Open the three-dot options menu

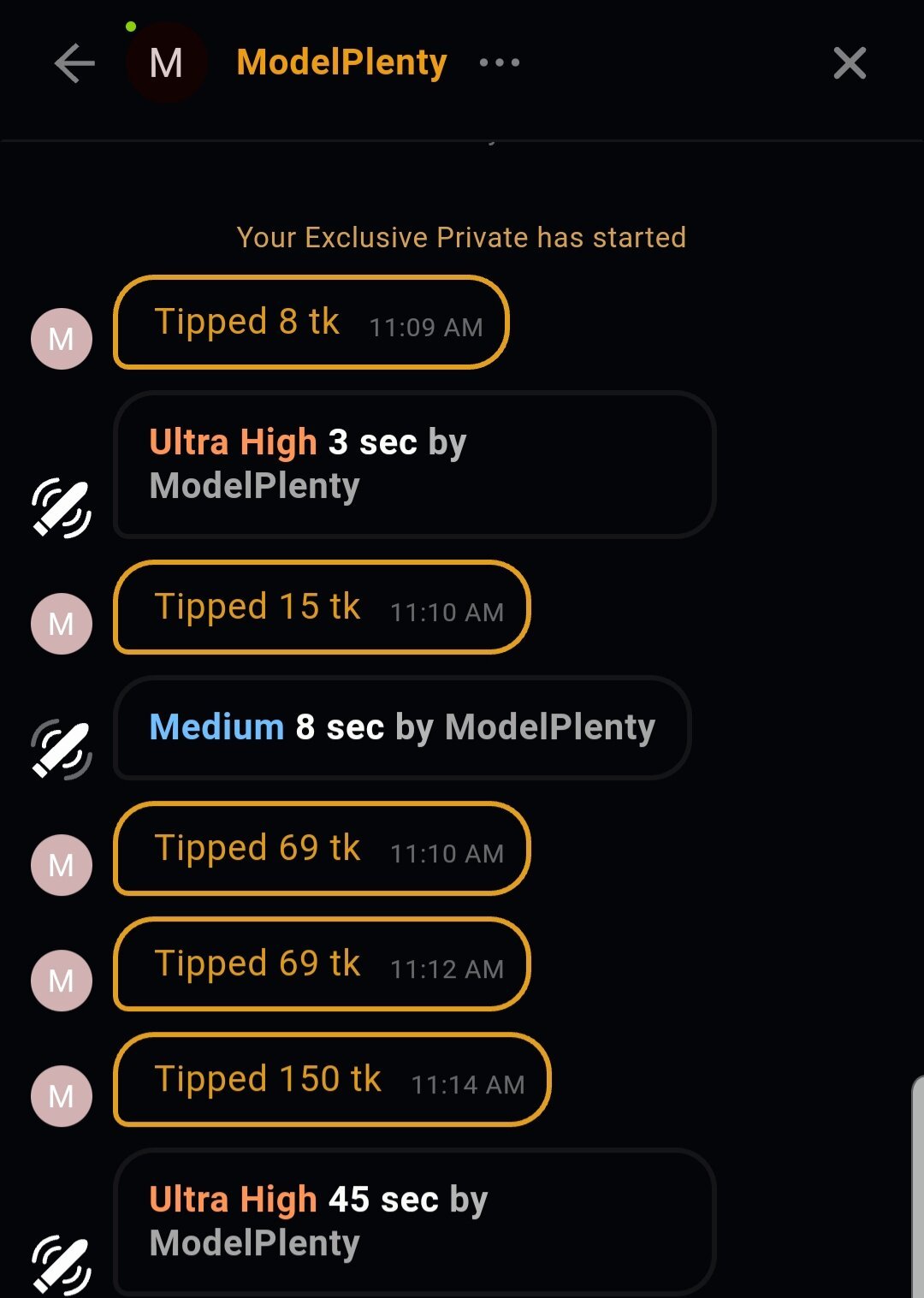point(500,62)
